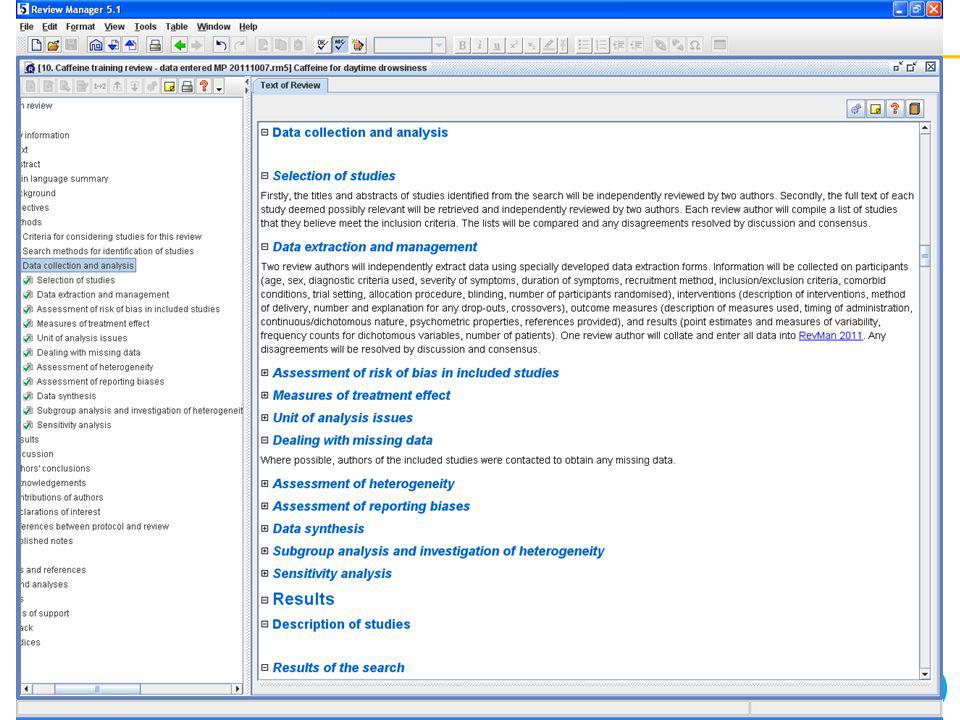Click the blue down-arrow check-out icon
The image size is (960, 720).
click(x=113, y=45)
